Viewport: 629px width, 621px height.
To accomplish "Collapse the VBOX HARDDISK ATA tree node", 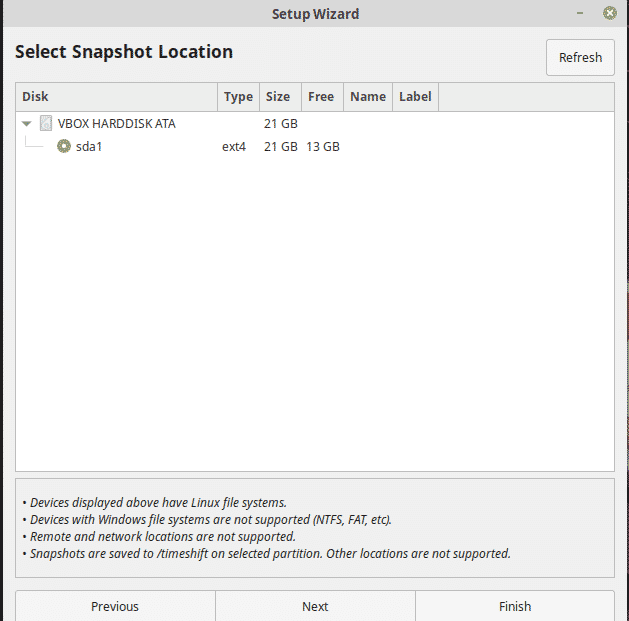I will (x=27, y=124).
